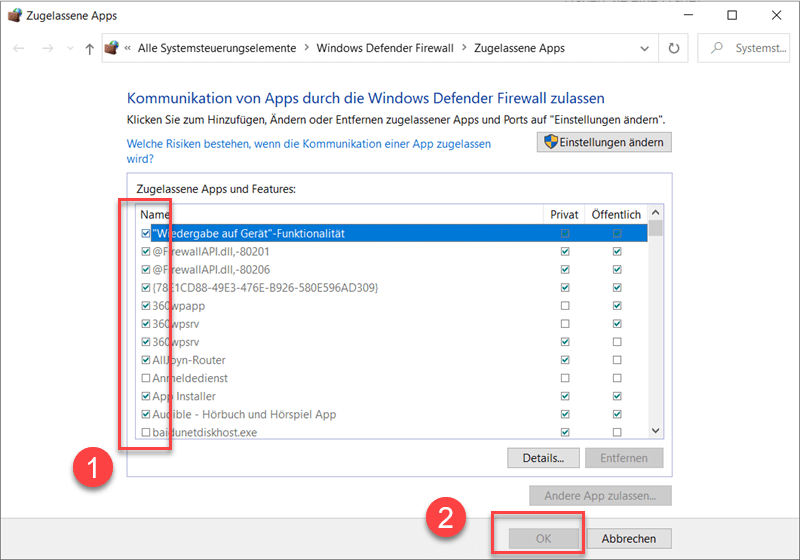Maximize the Zugelassene Apps window
This screenshot has height=560, width=800.
coord(732,15)
